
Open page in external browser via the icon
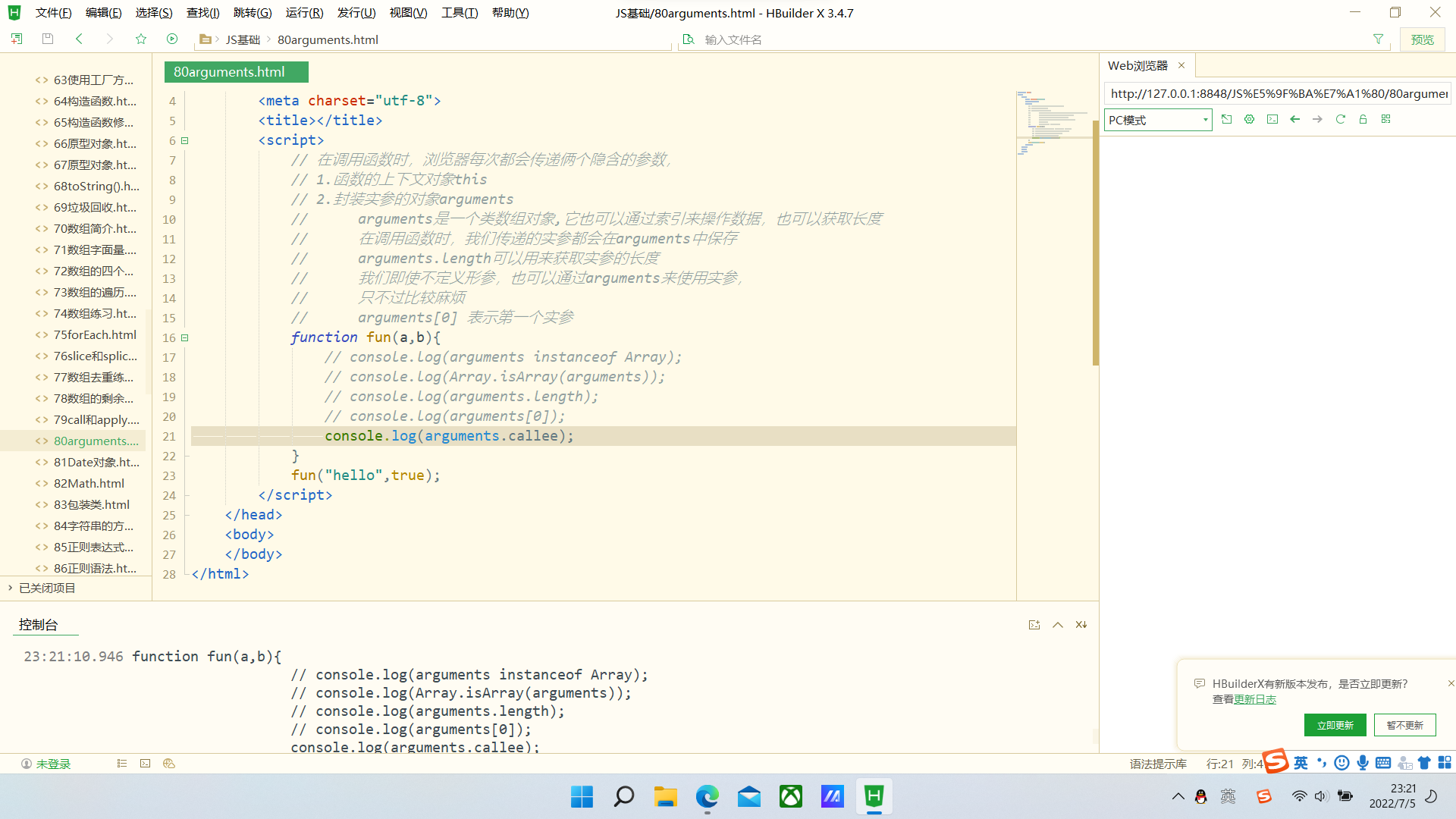(x=1227, y=119)
